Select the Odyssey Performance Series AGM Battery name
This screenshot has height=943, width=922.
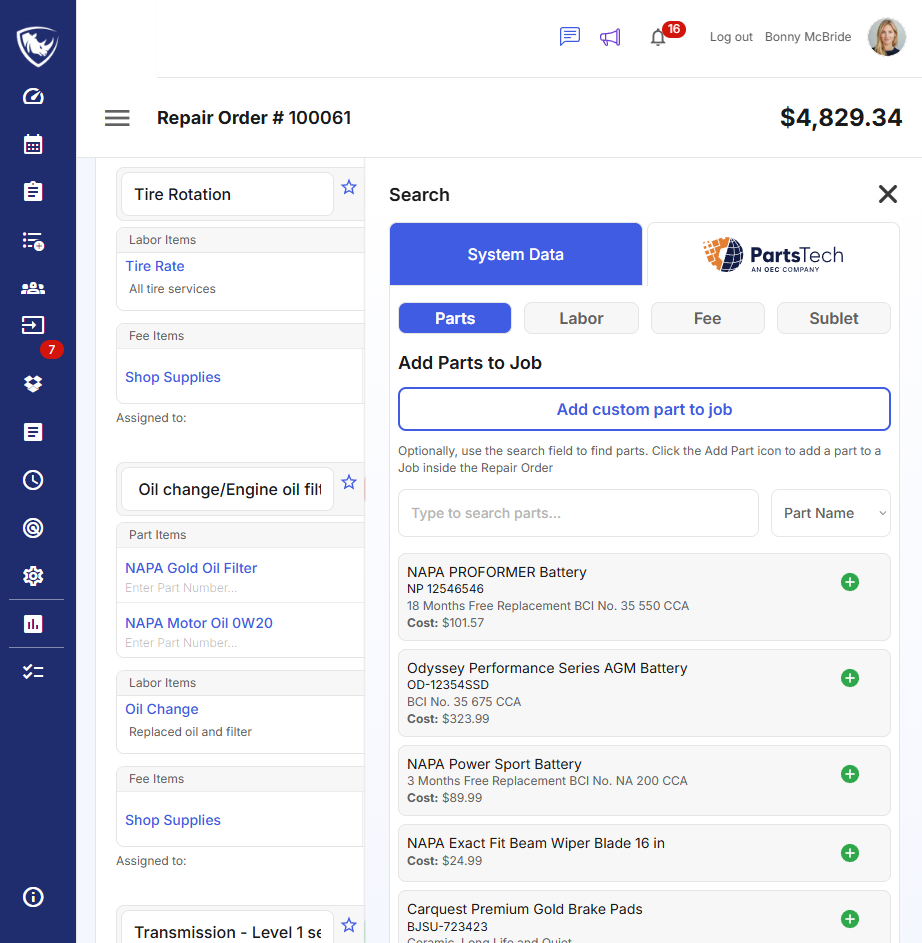coord(547,668)
